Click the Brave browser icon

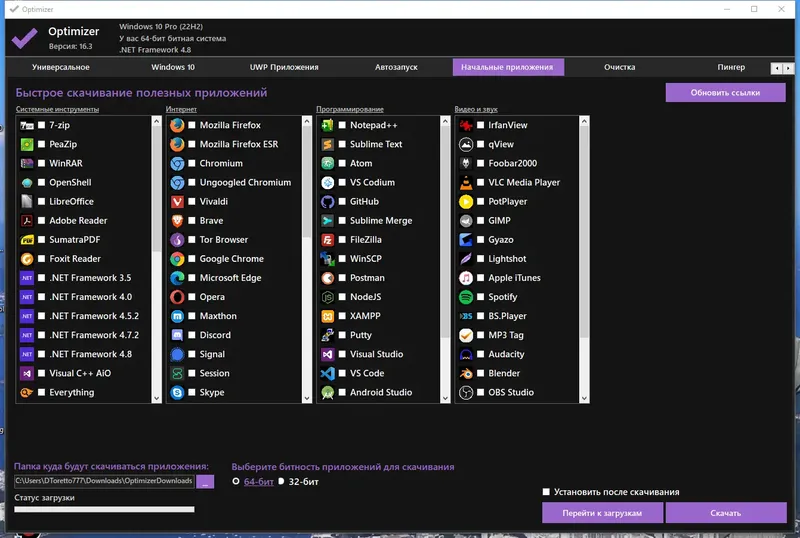point(177,221)
